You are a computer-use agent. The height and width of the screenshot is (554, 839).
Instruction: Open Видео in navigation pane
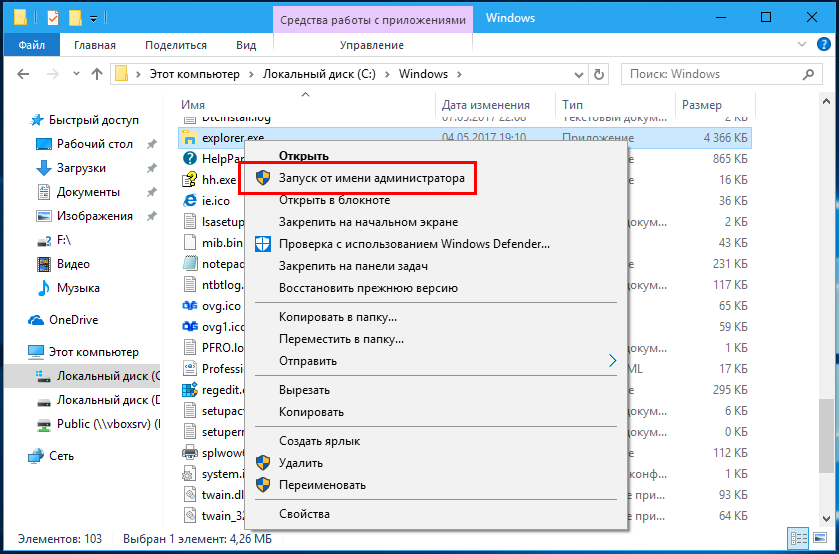(x=73, y=264)
